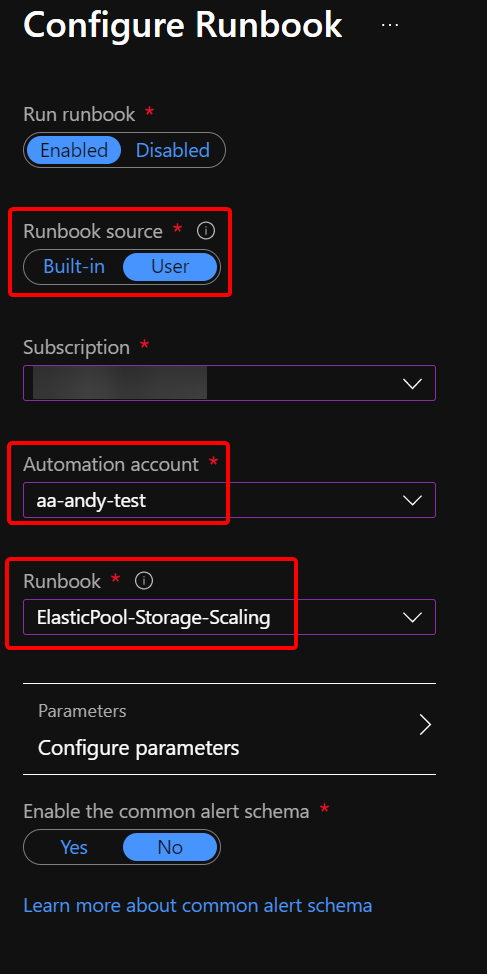Screen dimensions: 487x974
Task: Click the info icon next to Runbook source
Action: click(206, 231)
